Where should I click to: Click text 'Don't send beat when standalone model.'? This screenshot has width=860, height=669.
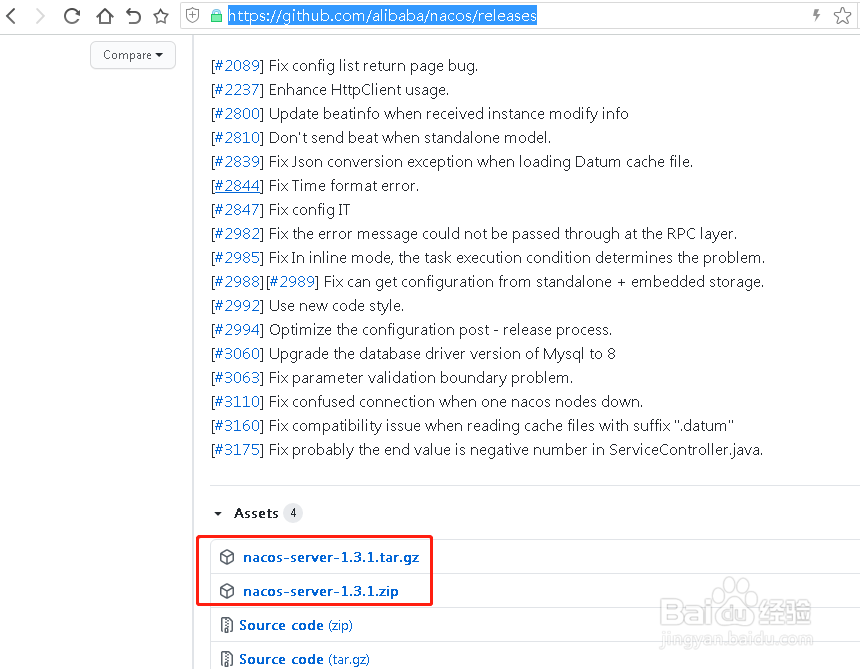pos(410,138)
